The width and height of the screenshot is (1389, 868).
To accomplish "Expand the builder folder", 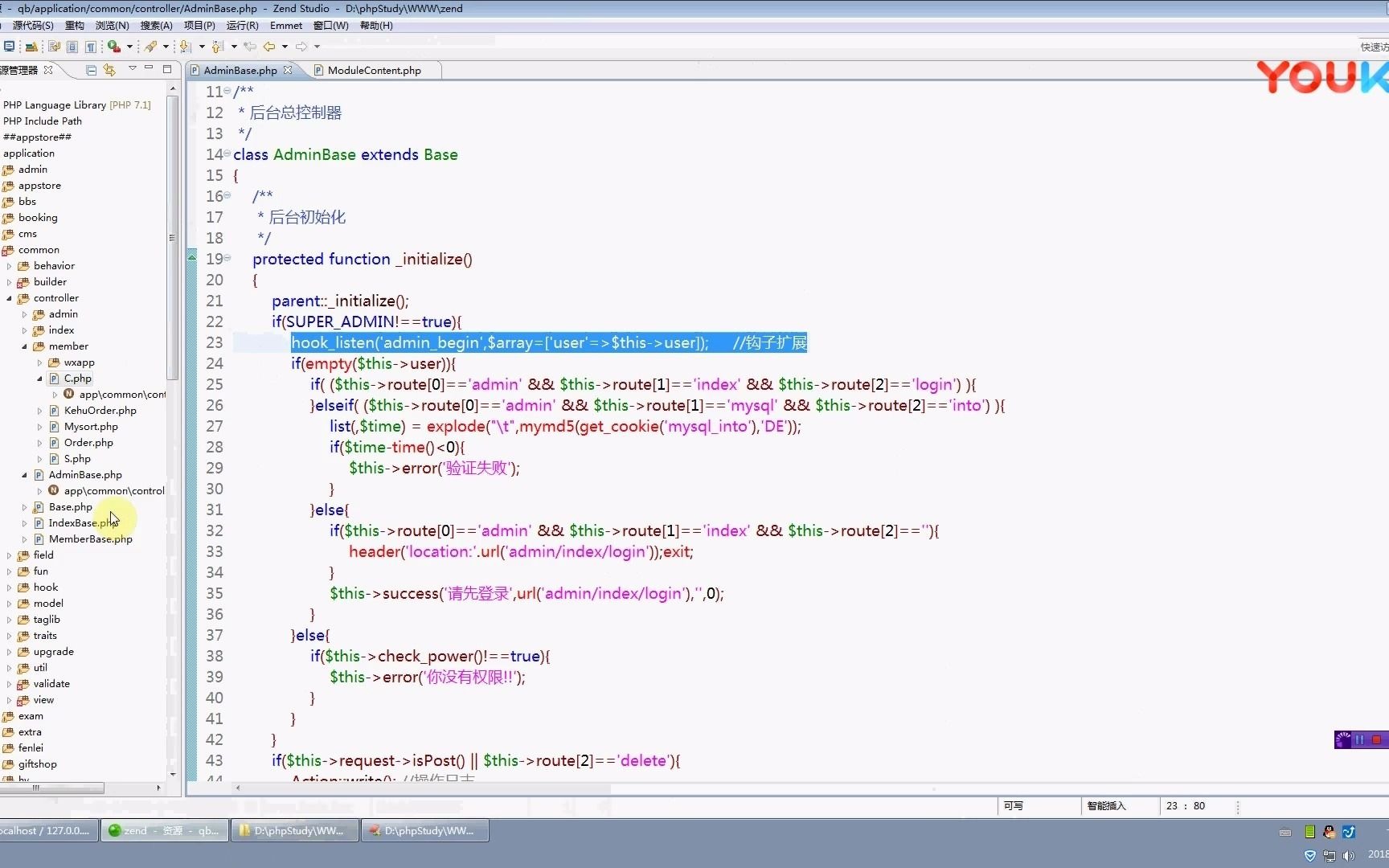I will pyautogui.click(x=10, y=282).
